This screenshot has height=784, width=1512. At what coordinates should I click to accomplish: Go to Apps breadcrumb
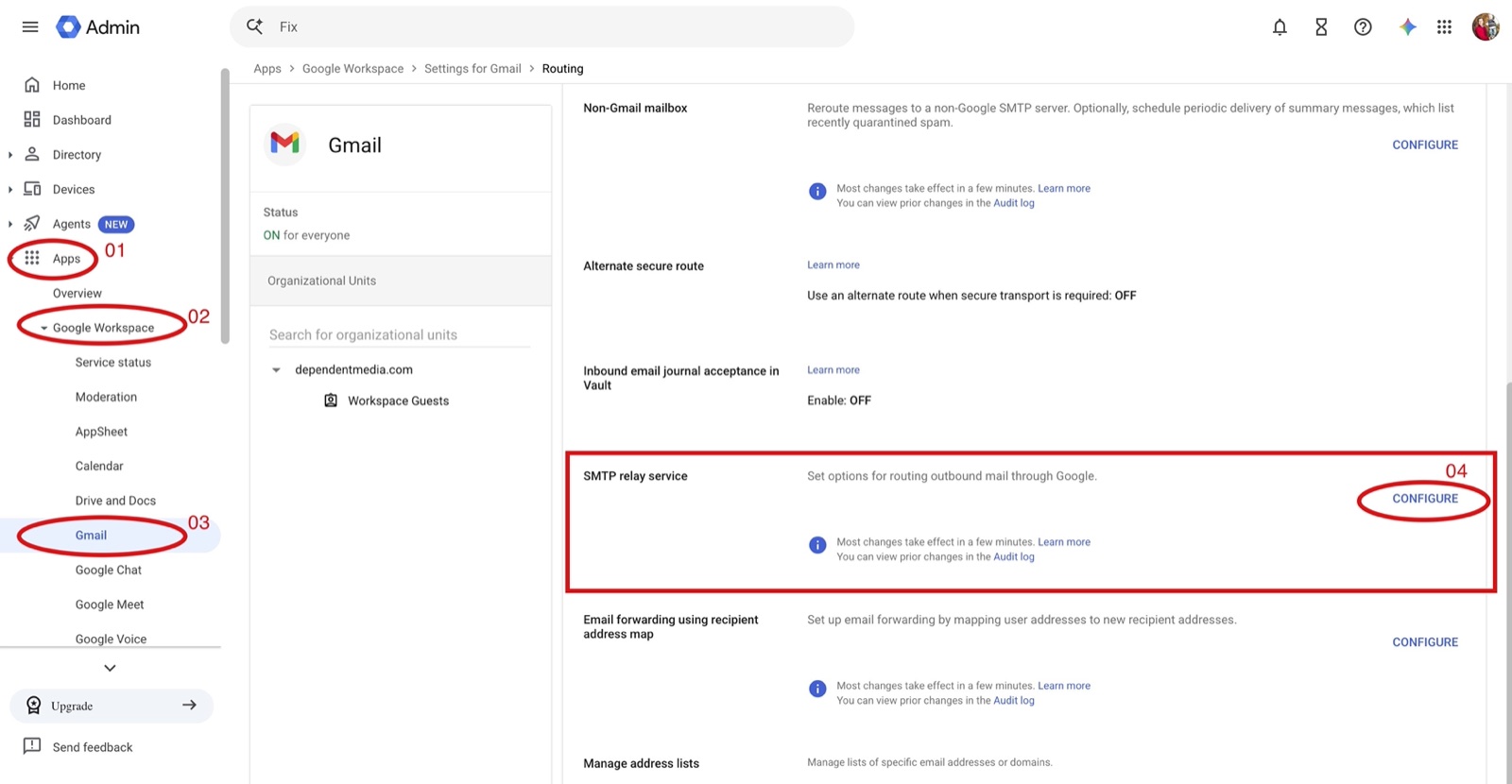point(267,68)
